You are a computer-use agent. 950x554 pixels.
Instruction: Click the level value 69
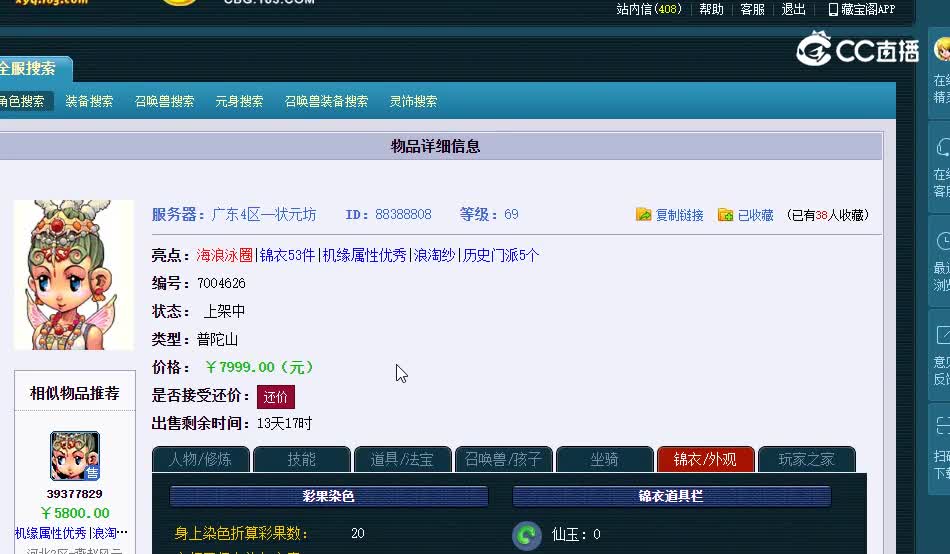(511, 215)
